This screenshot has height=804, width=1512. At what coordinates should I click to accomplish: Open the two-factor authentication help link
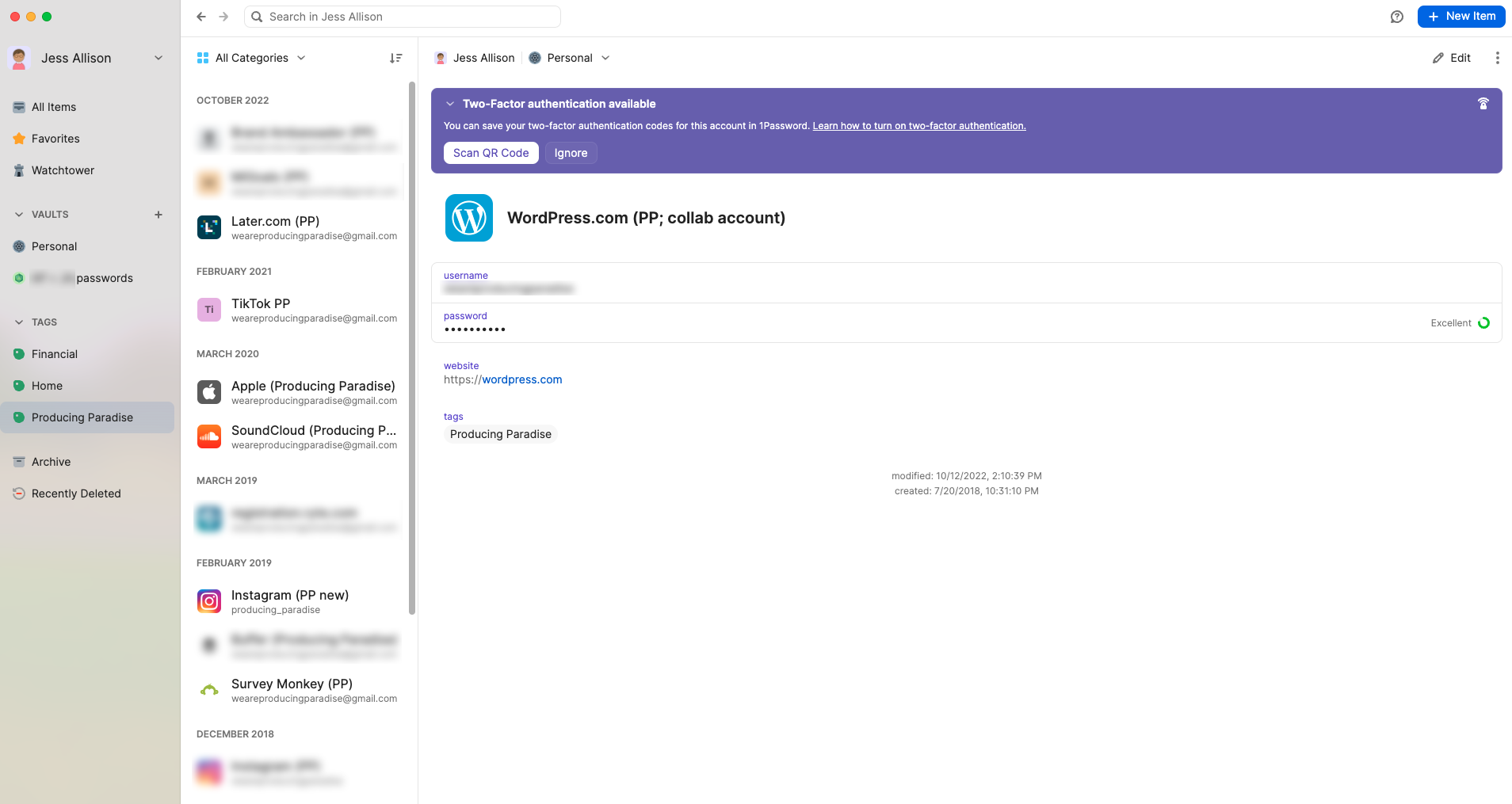918,125
